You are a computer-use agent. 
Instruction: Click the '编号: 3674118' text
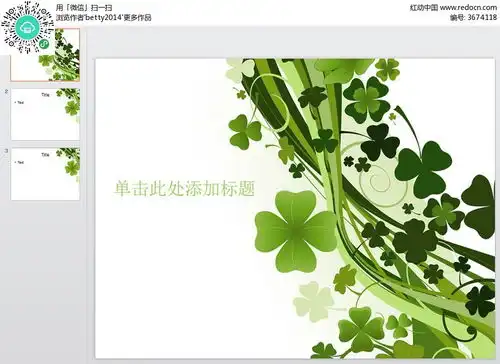pos(473,17)
